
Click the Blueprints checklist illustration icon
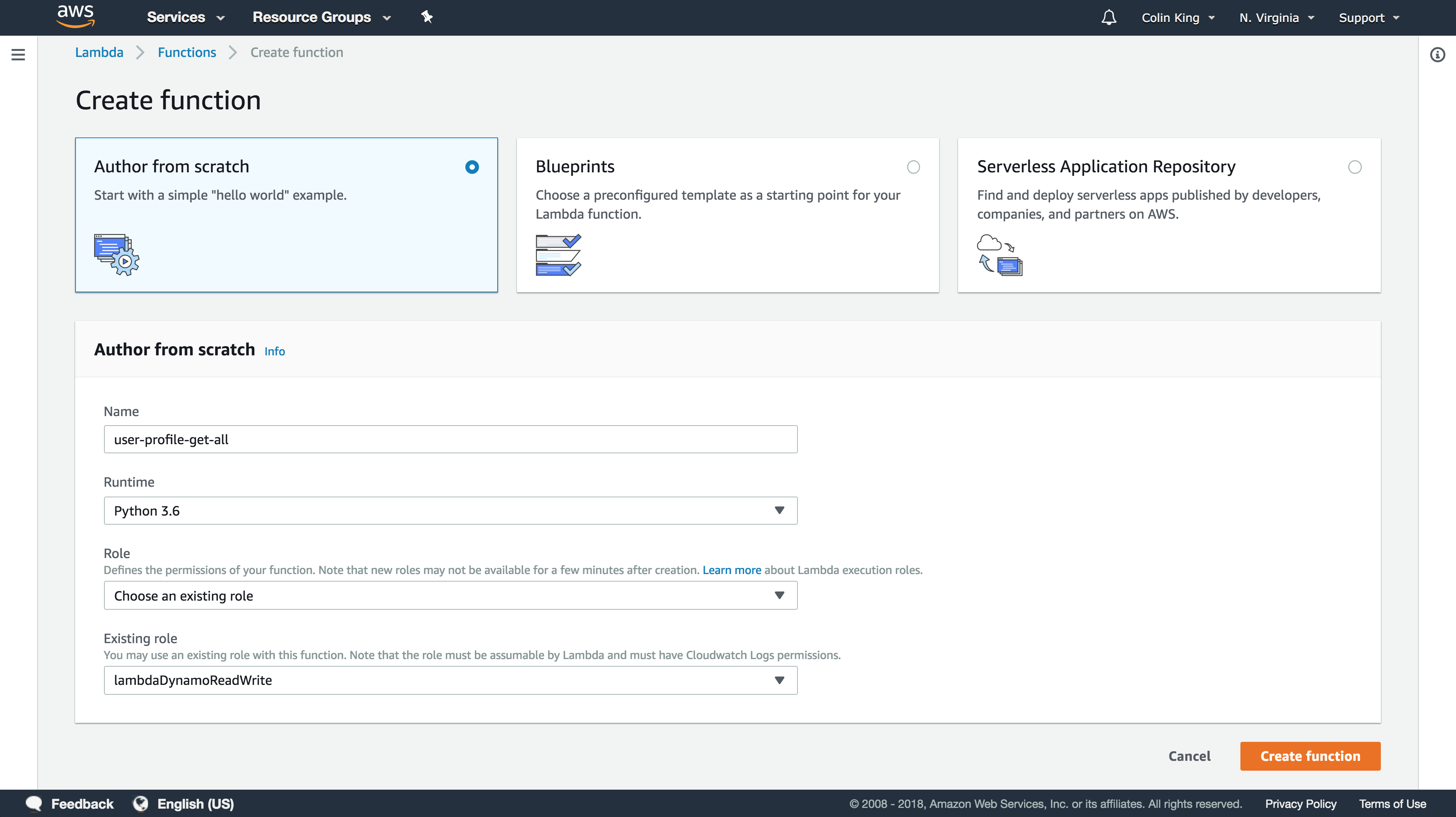coord(558,255)
